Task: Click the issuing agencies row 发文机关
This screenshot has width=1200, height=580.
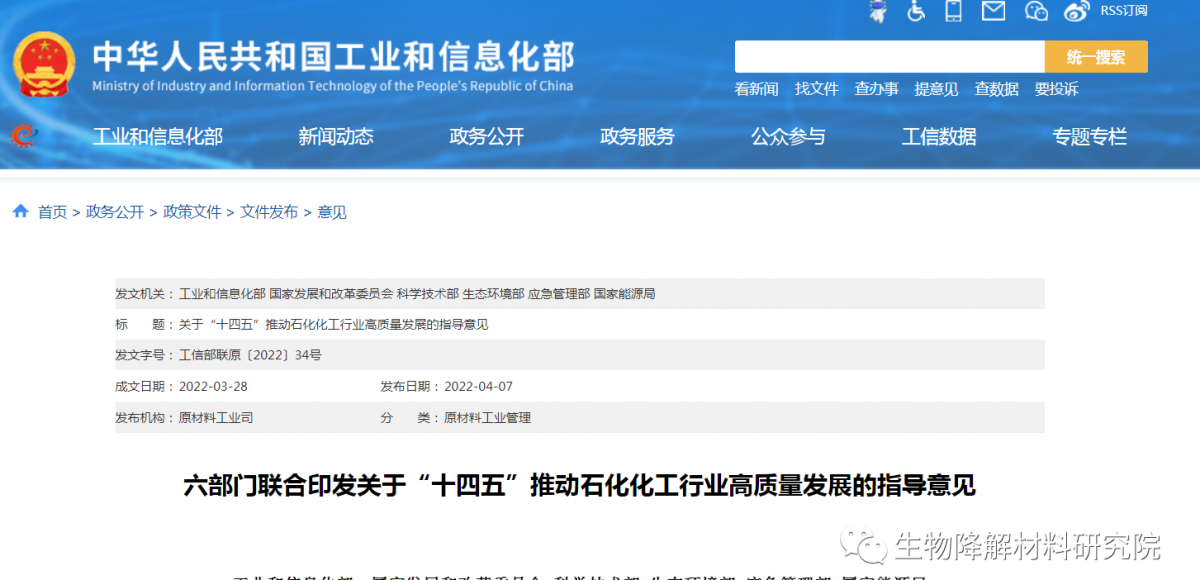Action: click(x=580, y=294)
